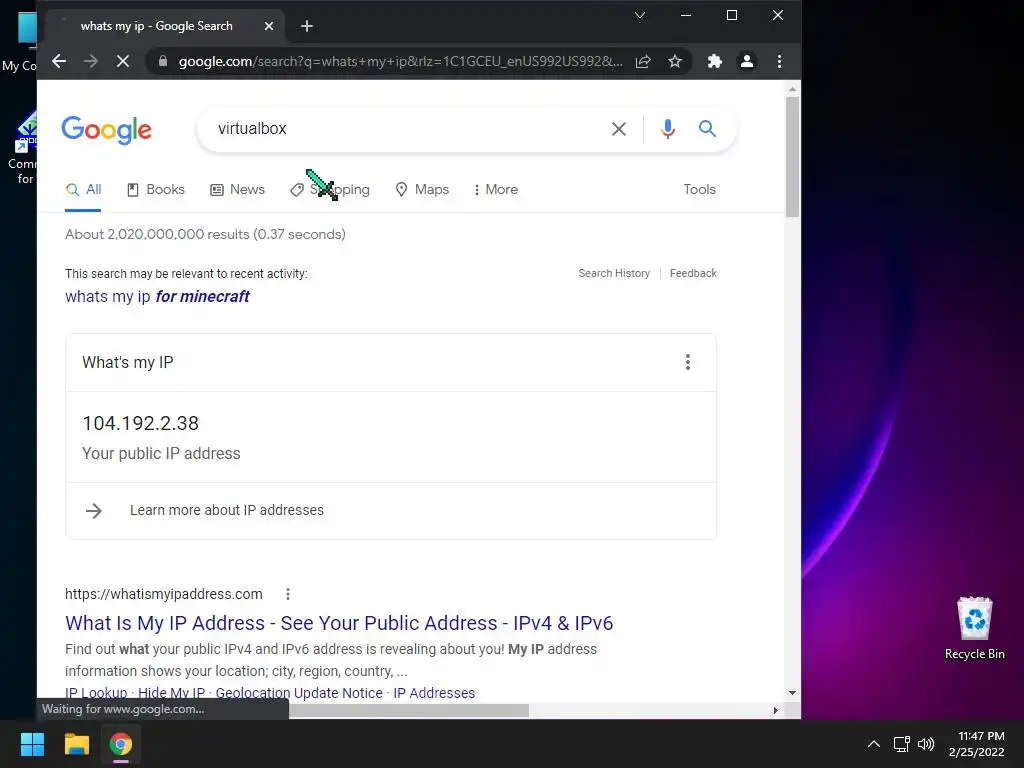This screenshot has height=768, width=1024.
Task: Switch to the News tab
Action: coord(238,190)
